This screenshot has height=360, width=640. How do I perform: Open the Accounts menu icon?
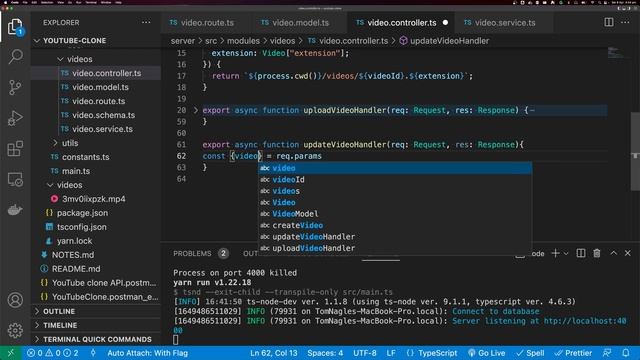(15, 300)
